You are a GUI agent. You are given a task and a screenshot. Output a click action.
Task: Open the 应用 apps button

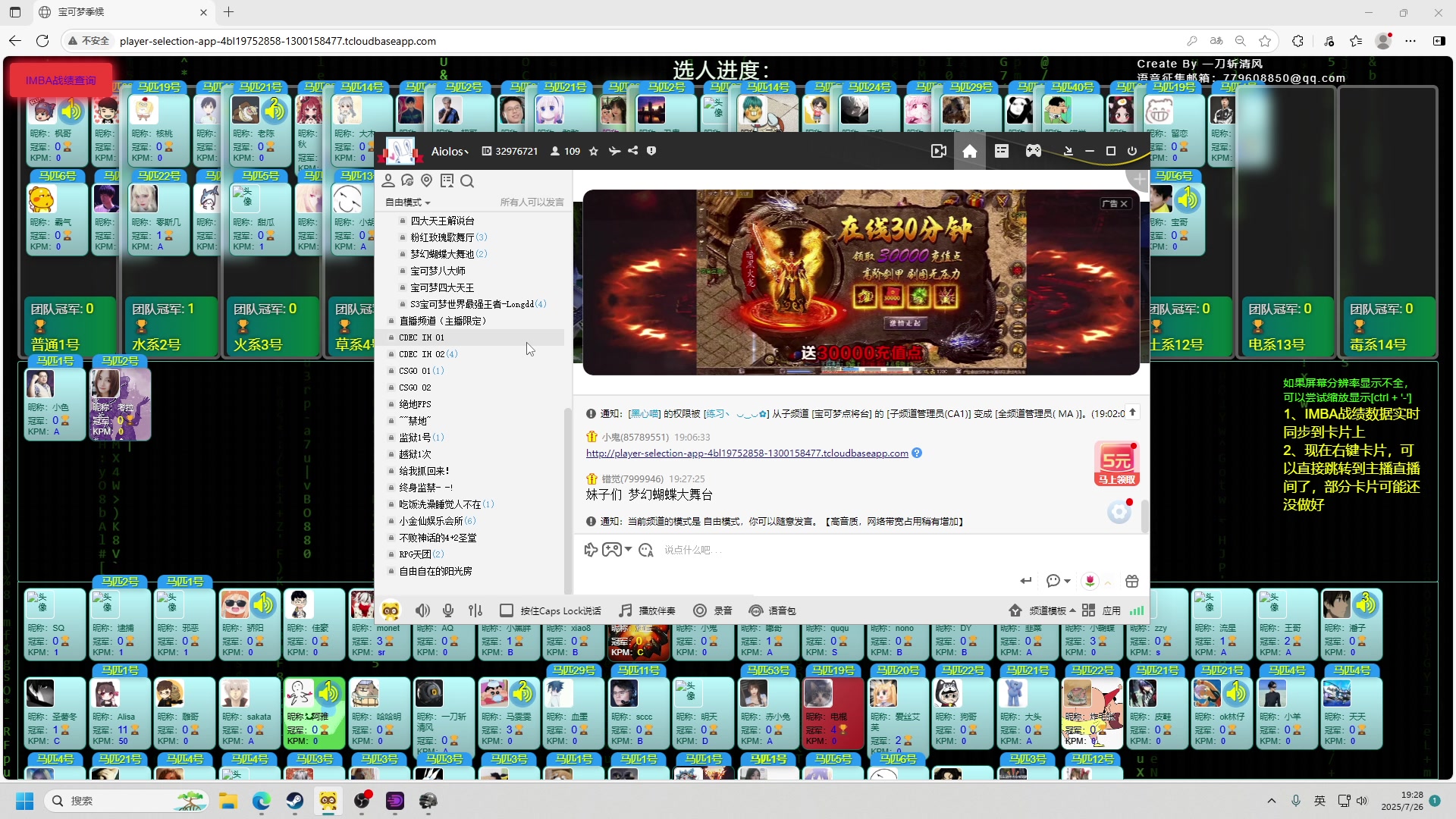click(1101, 610)
